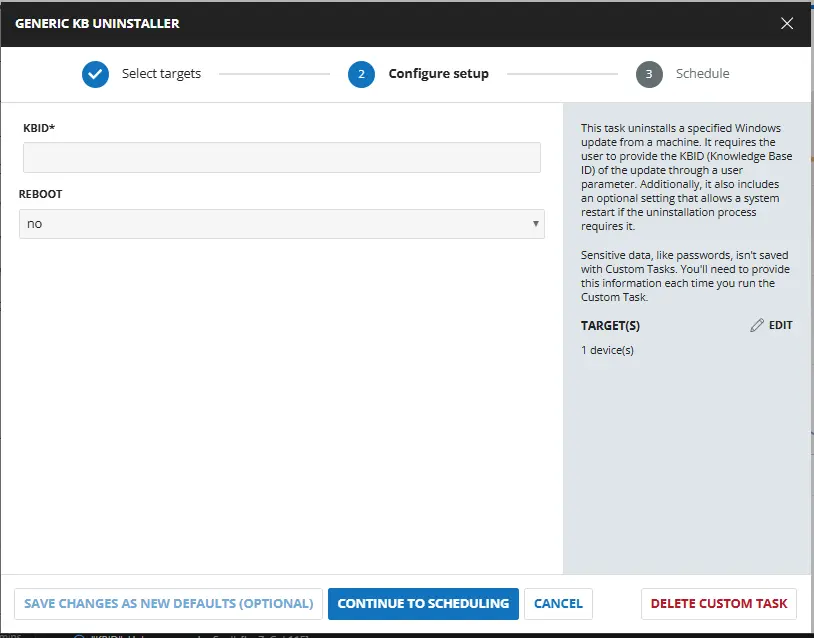Cancel the custom task setup

(558, 604)
